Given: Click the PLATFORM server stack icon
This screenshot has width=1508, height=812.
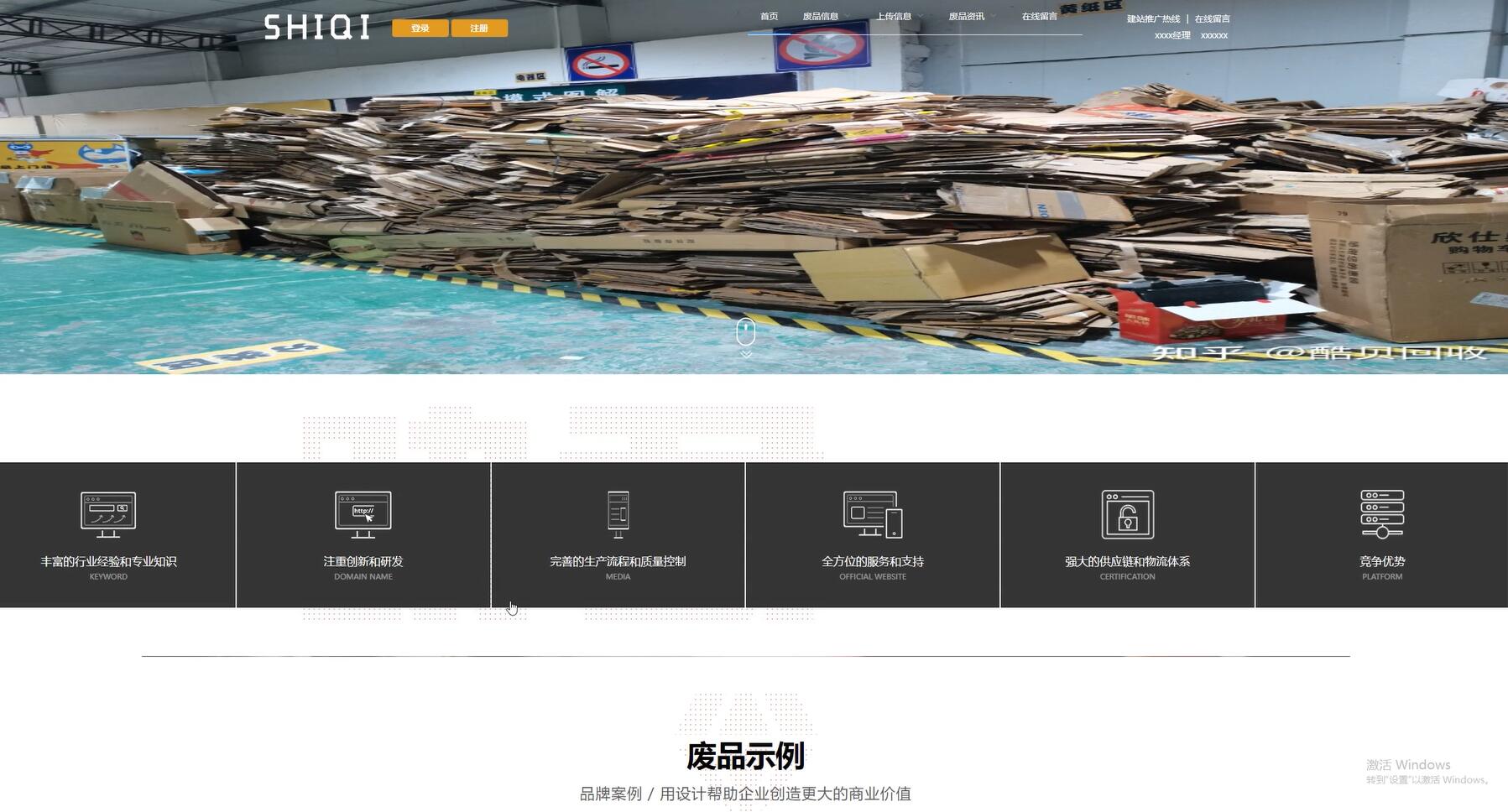Looking at the screenshot, I should click(x=1380, y=514).
